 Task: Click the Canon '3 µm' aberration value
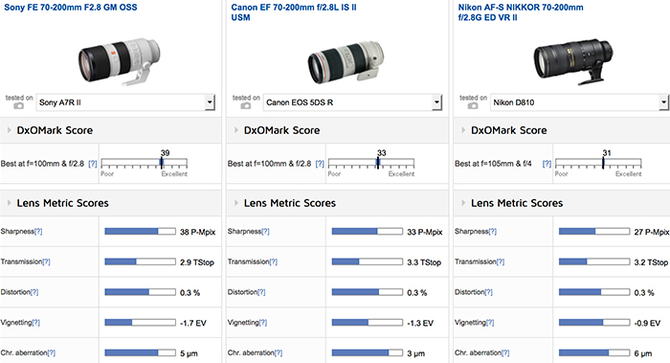[416, 353]
